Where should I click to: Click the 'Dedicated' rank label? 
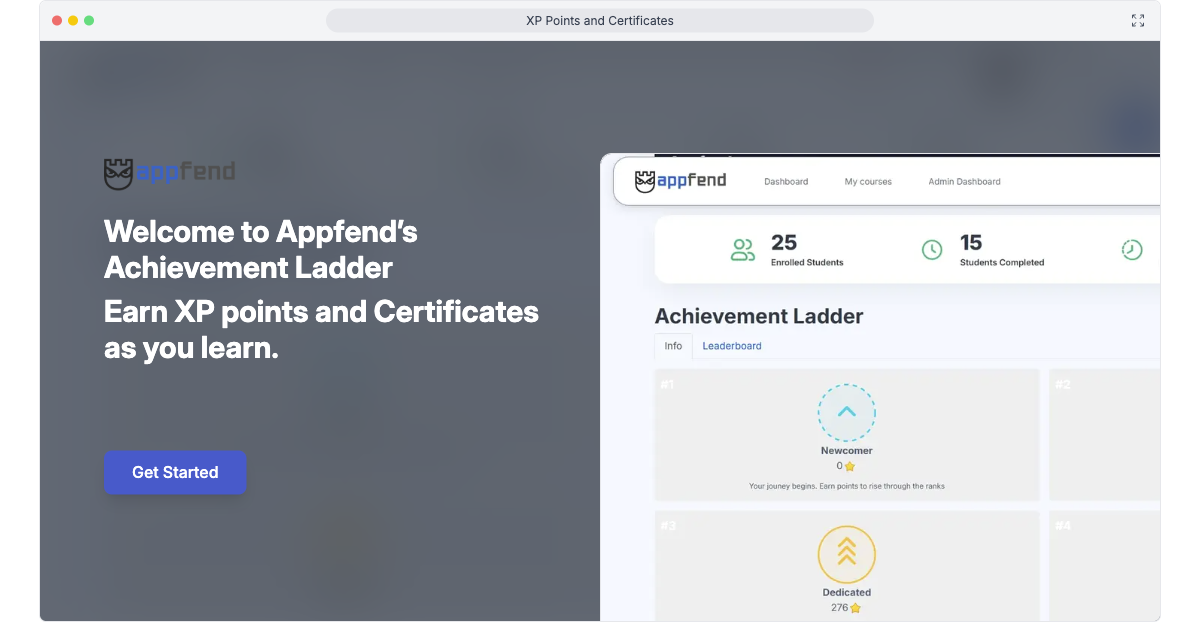point(847,593)
